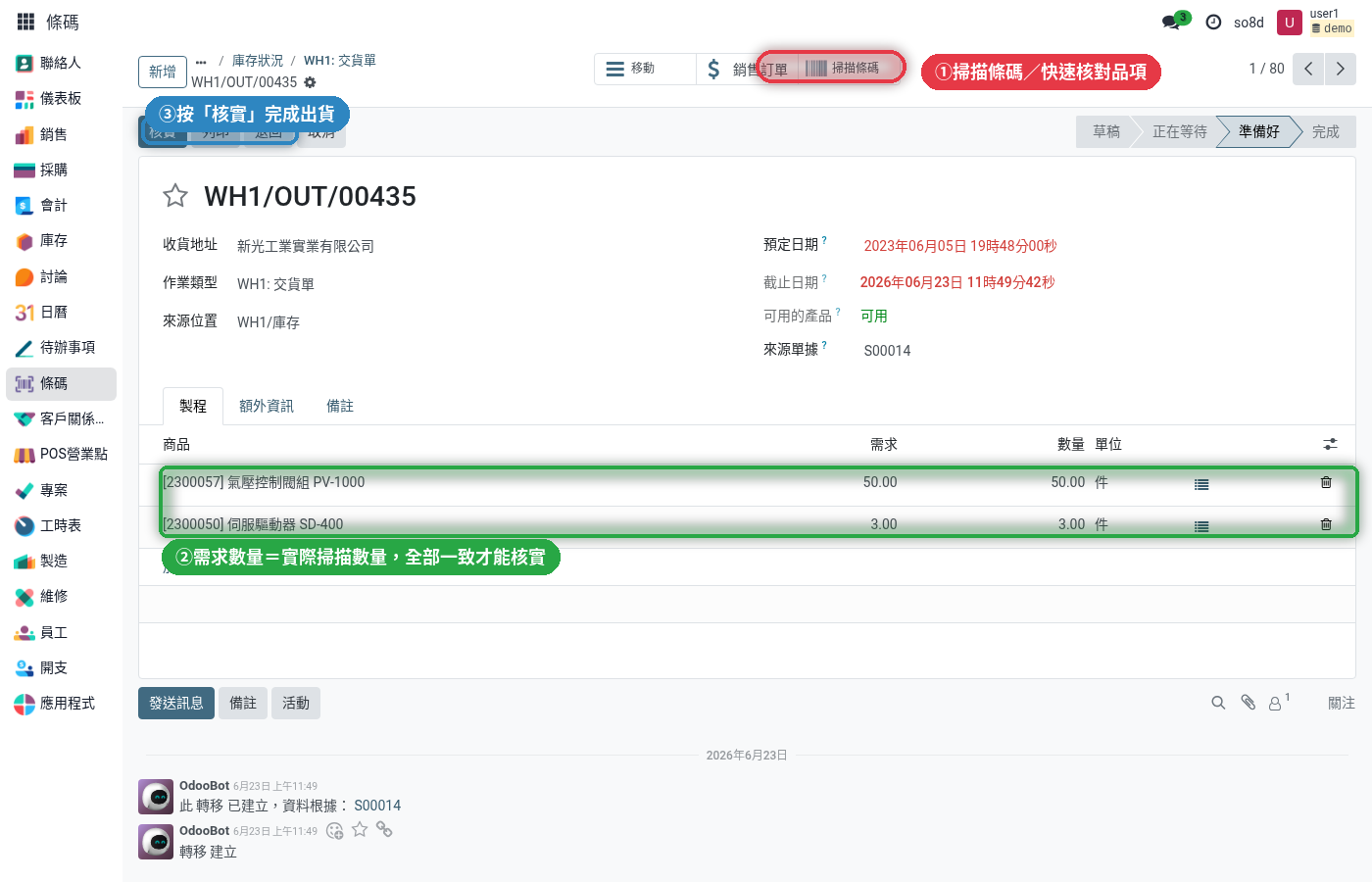Viewport: 1372px width, 882px height.
Task: Open the 待辦事項 app in sidebar
Action: coord(61,347)
